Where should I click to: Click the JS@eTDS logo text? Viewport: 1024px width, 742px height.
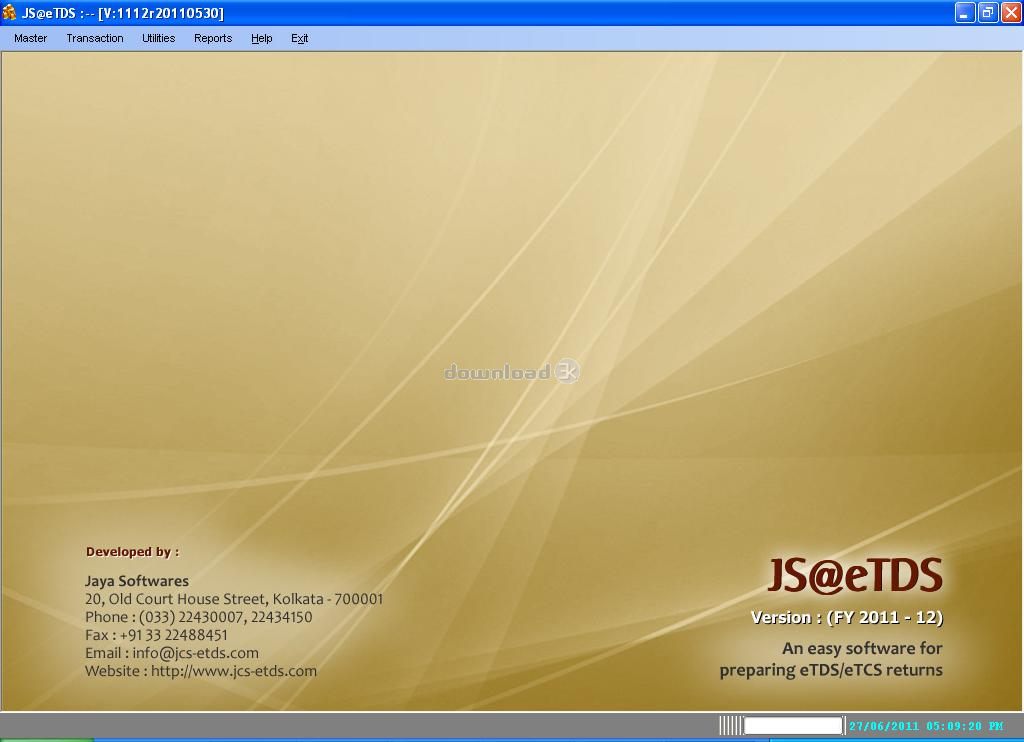(x=855, y=575)
